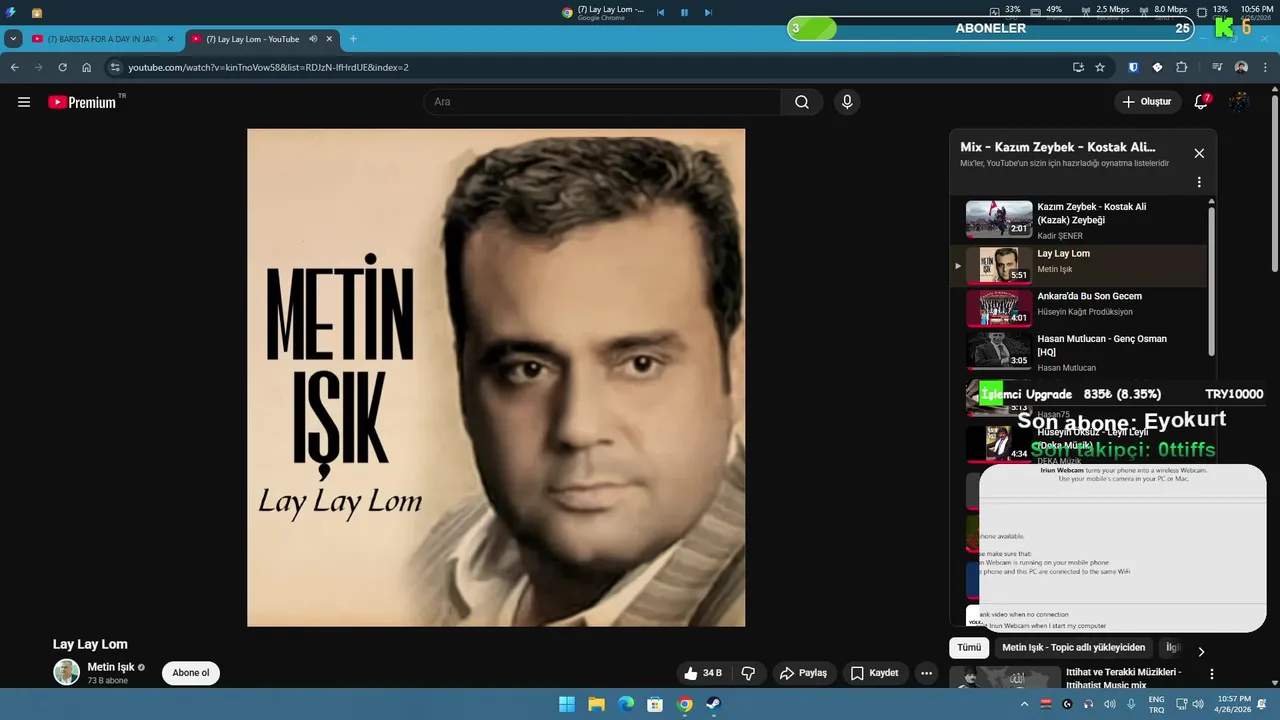Open the YouTube notifications bell
Image resolution: width=1280 pixels, height=720 pixels.
[x=1201, y=102]
